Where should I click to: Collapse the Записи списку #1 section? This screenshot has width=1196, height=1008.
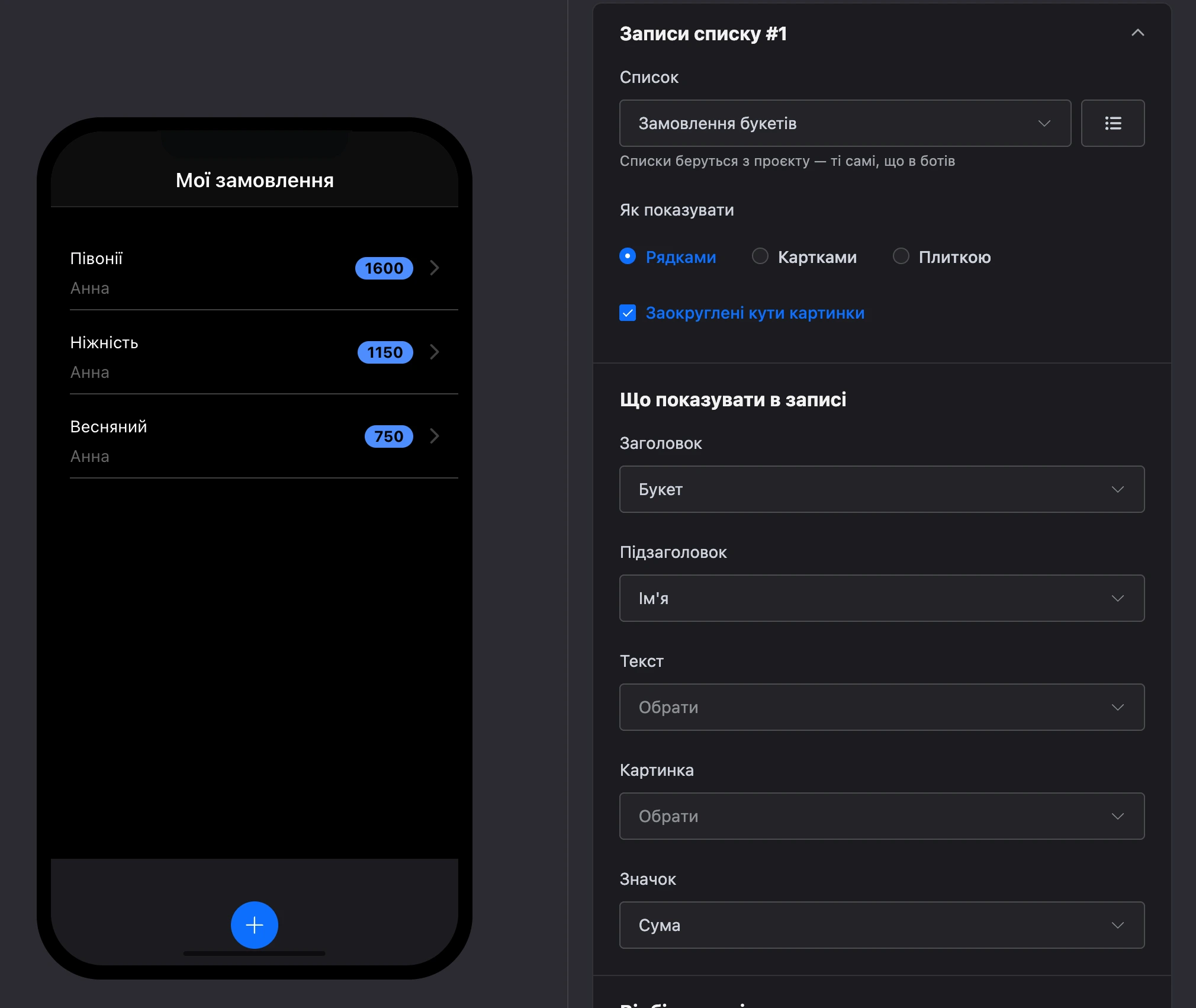[x=1137, y=33]
